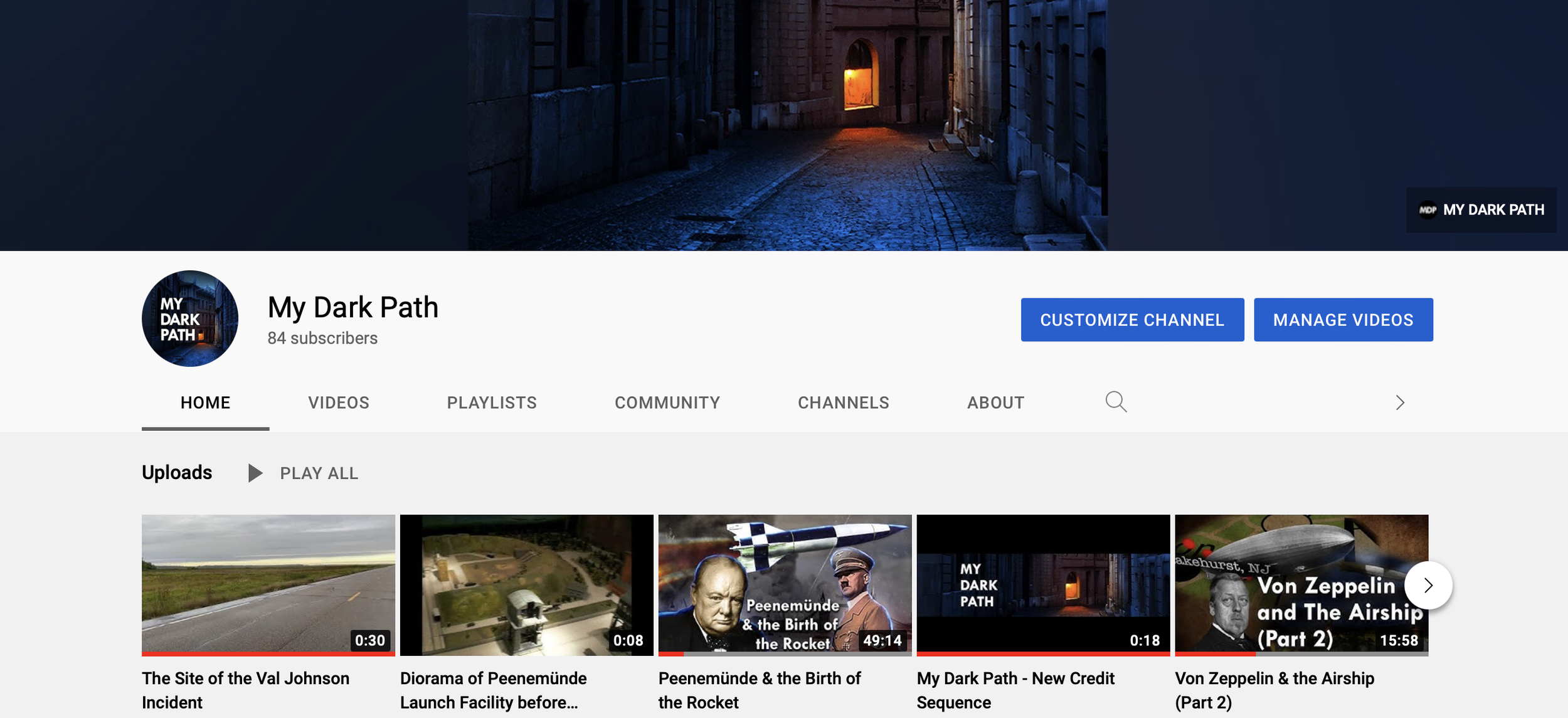Viewport: 1568px width, 718px height.
Task: Open Peenemünde diorama video thumbnail
Action: 526,584
